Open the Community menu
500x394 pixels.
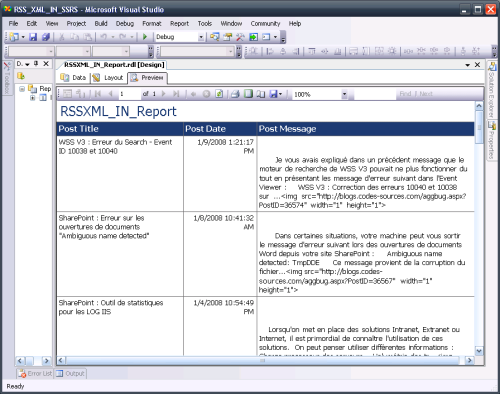pos(265,23)
